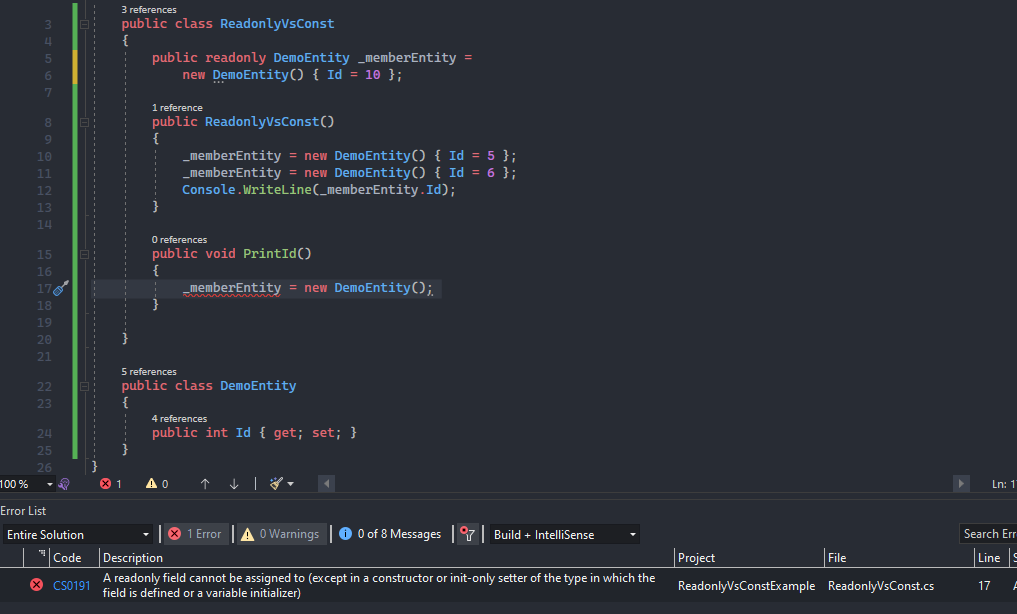Image resolution: width=1017 pixels, height=614 pixels.
Task: Click the warning badge in the editor status bar
Action: (150, 483)
